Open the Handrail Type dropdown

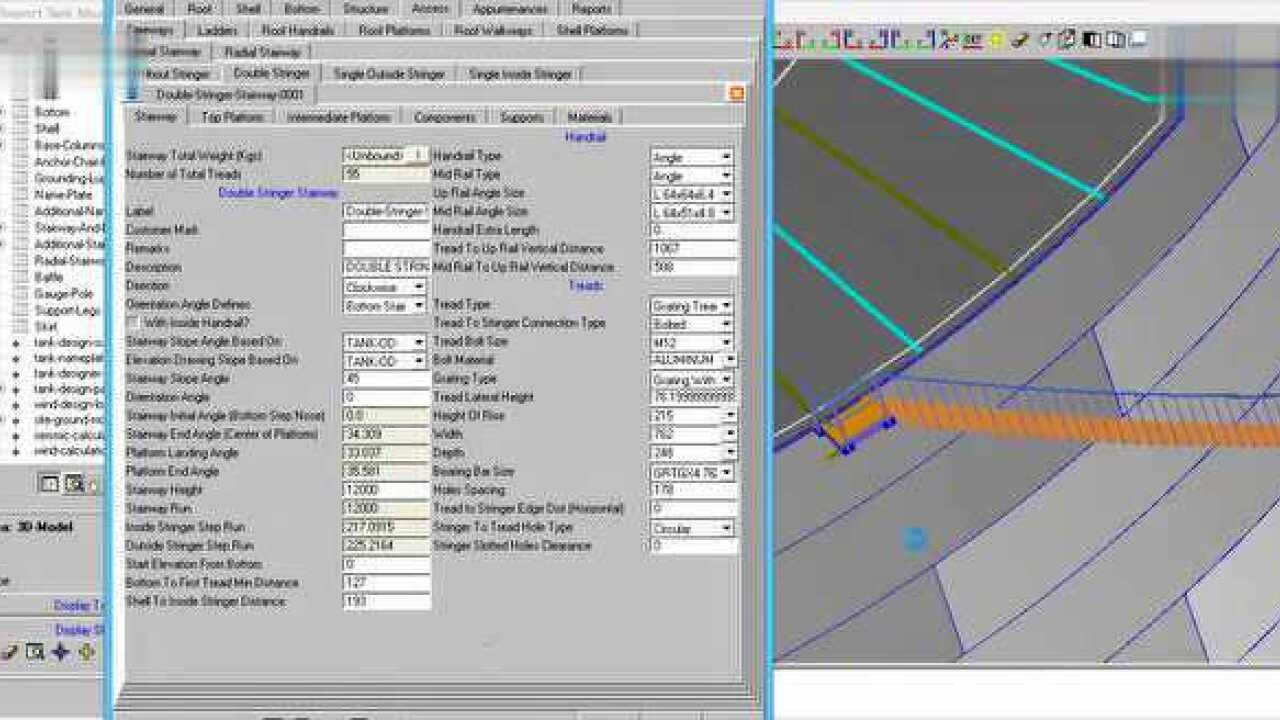coord(725,157)
